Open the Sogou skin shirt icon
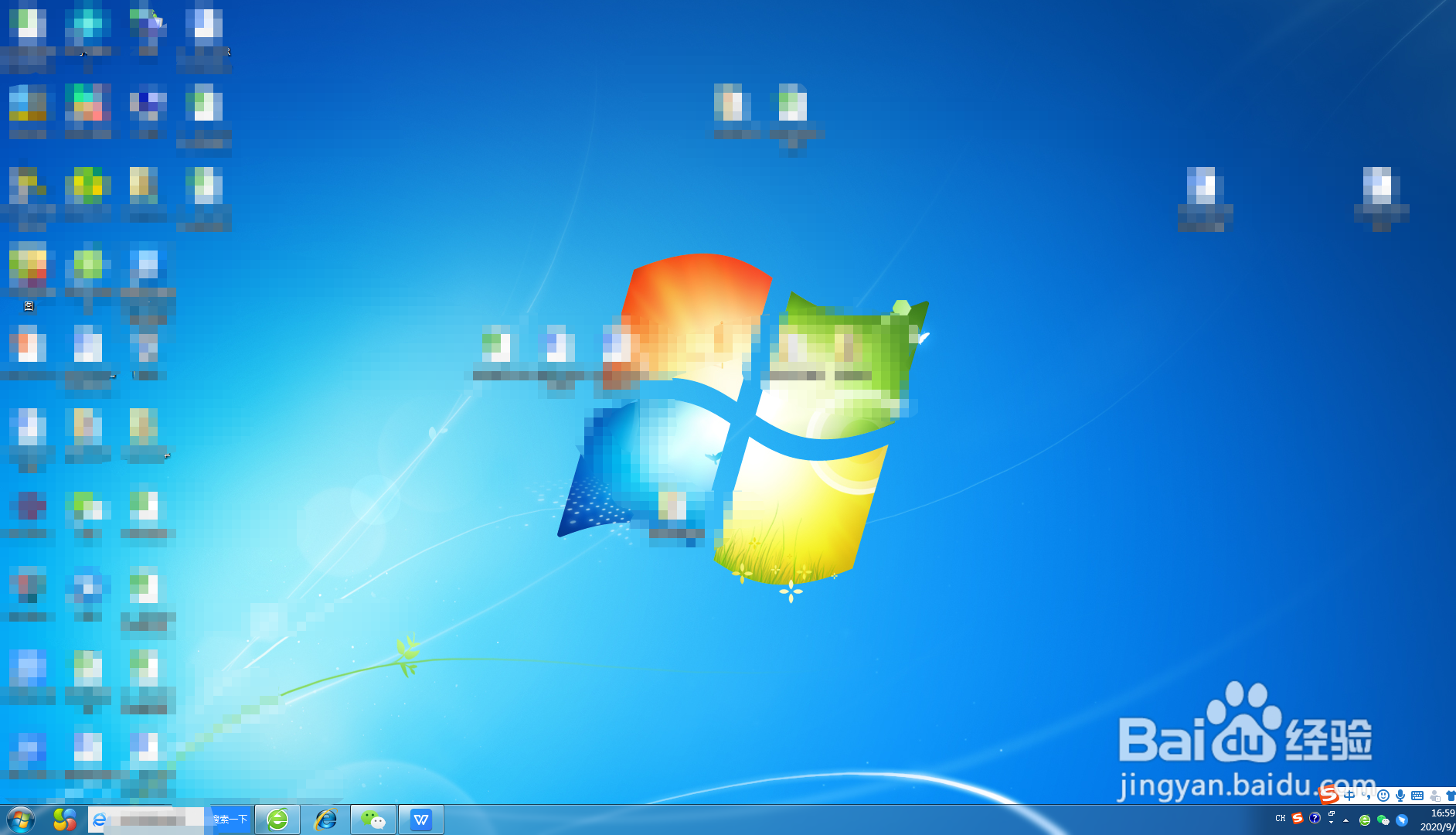The width and height of the screenshot is (1456, 835). pyautogui.click(x=1451, y=796)
